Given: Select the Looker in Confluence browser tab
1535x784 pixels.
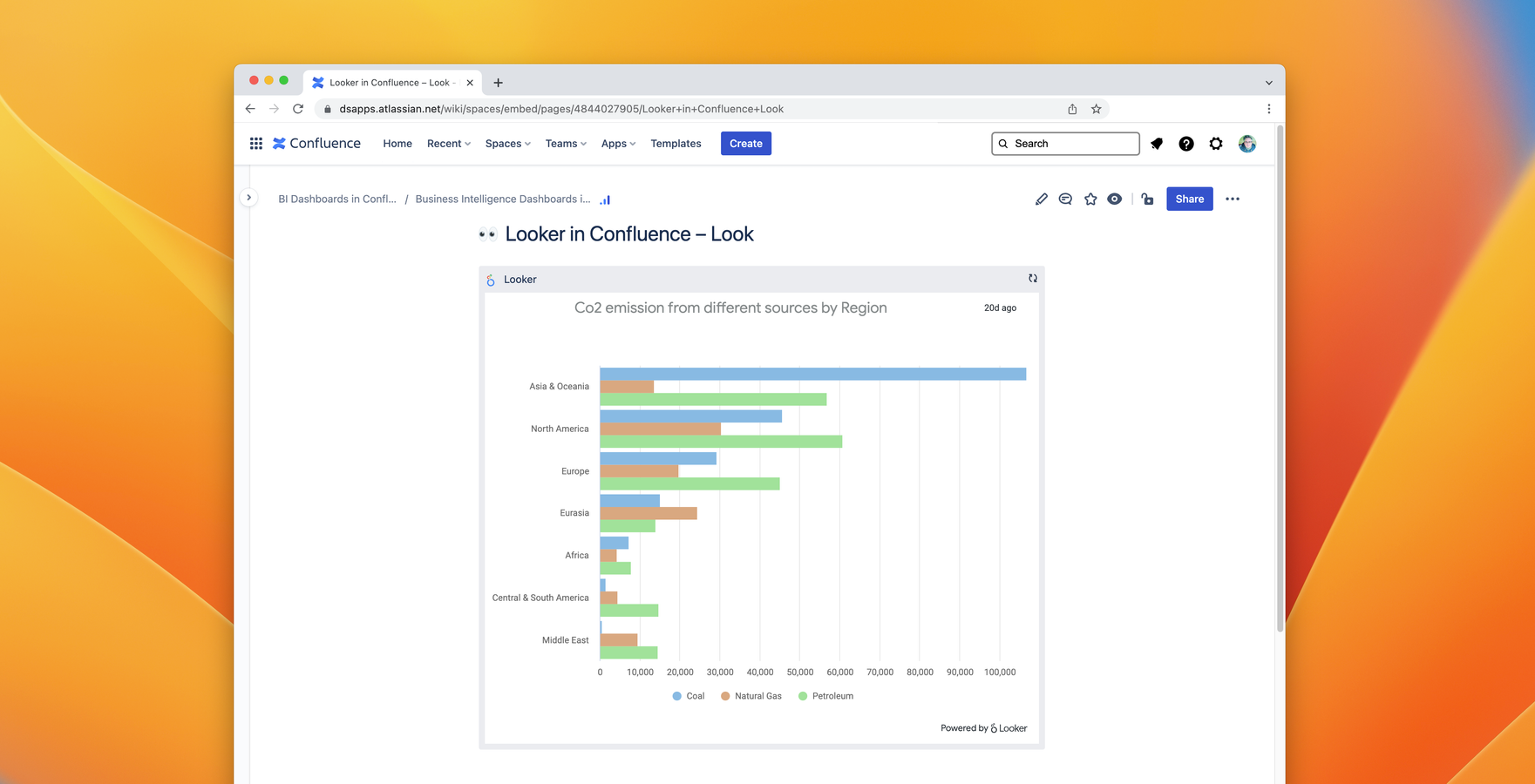Looking at the screenshot, I should click(x=392, y=83).
